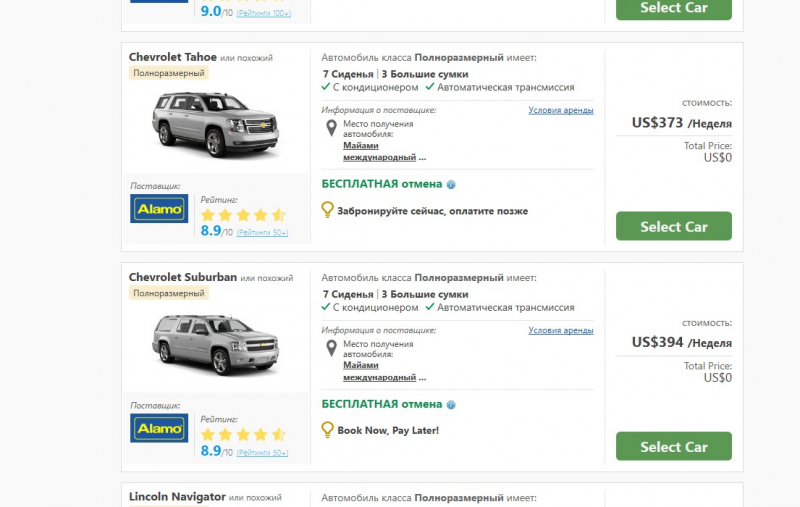Screen dimensions: 800x507
Task: Open the rental conditions link for the Tahoe
Action: (x=560, y=110)
